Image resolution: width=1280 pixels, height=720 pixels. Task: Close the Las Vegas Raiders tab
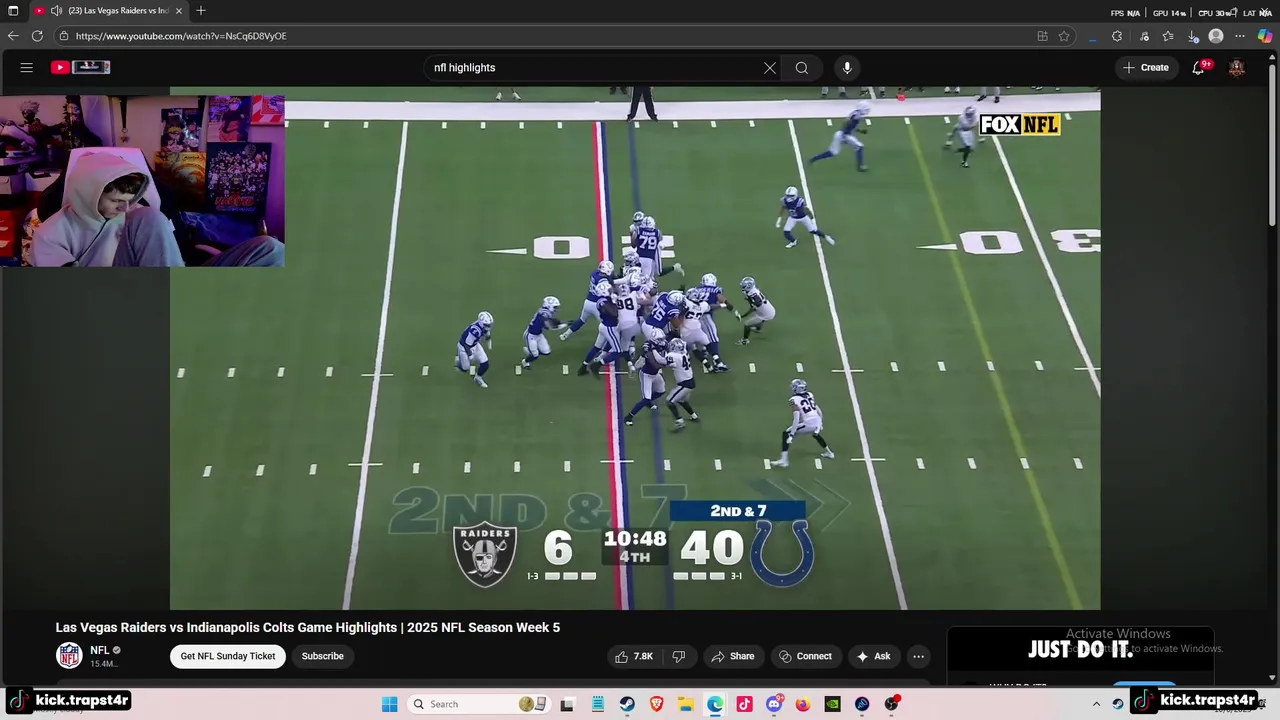pyautogui.click(x=179, y=11)
